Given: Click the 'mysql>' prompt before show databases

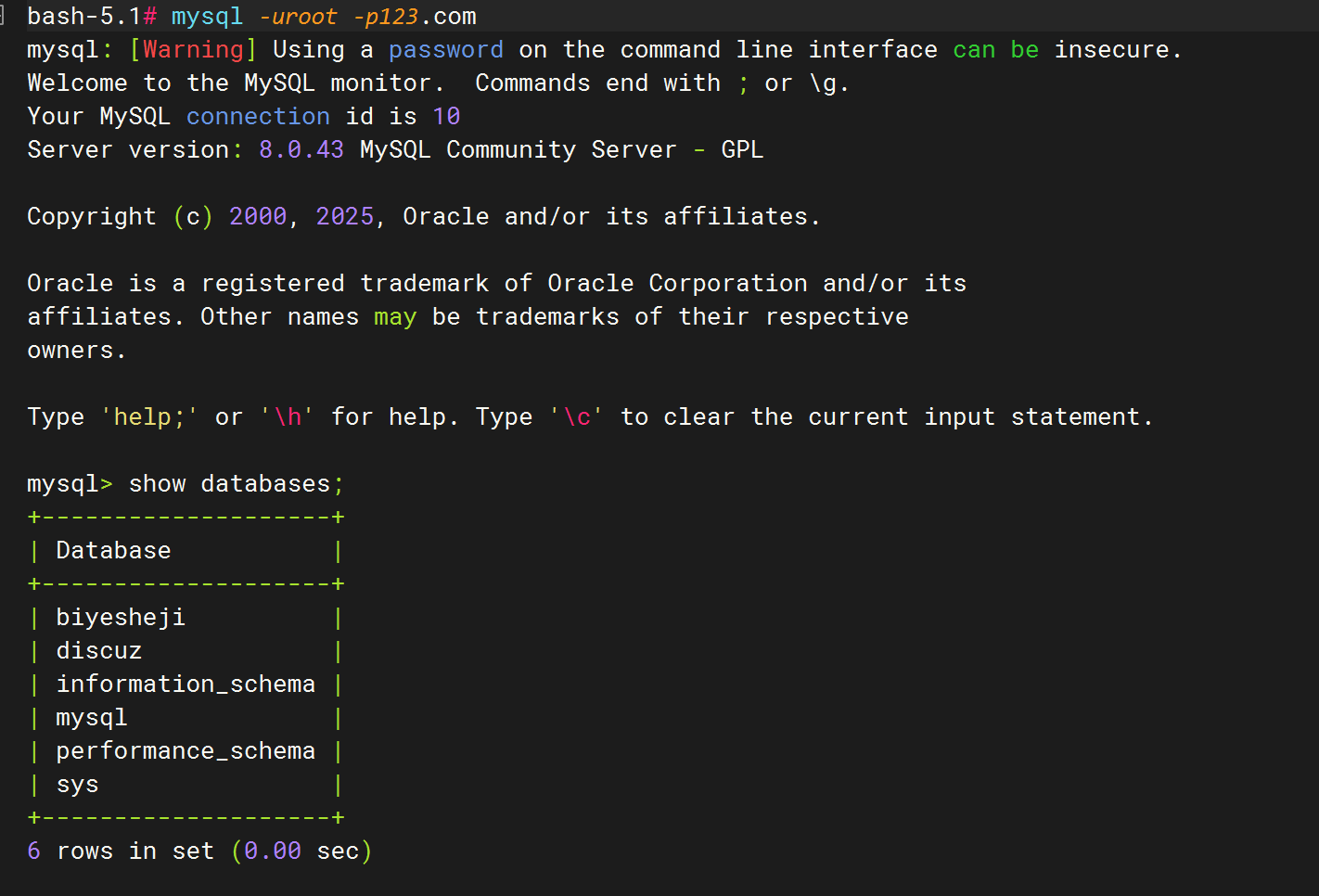Looking at the screenshot, I should pyautogui.click(x=70, y=484).
